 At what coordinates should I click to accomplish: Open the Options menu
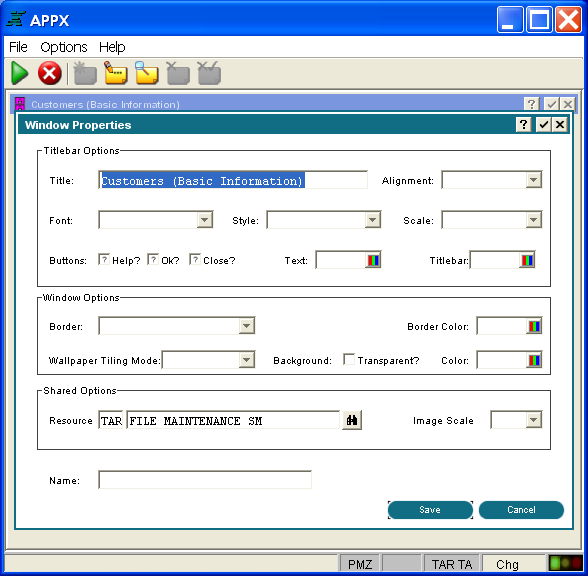(x=64, y=47)
